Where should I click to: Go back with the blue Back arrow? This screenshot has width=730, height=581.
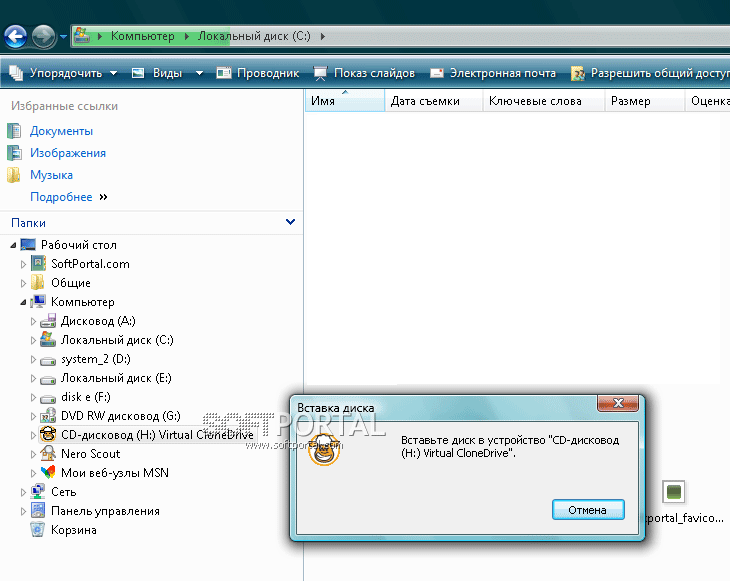point(15,36)
